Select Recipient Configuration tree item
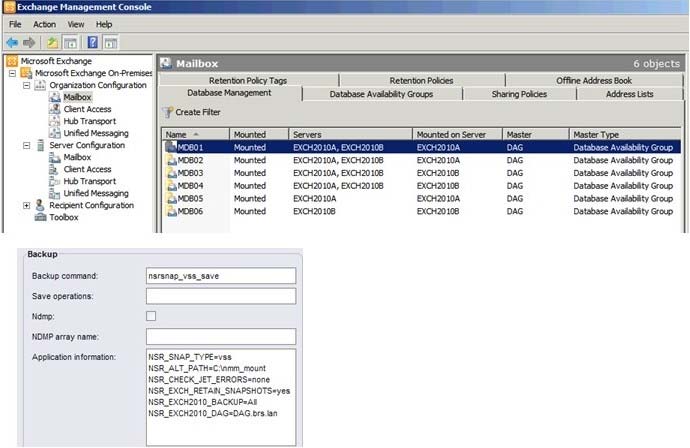Viewport: 690px width, 448px height. [x=91, y=205]
